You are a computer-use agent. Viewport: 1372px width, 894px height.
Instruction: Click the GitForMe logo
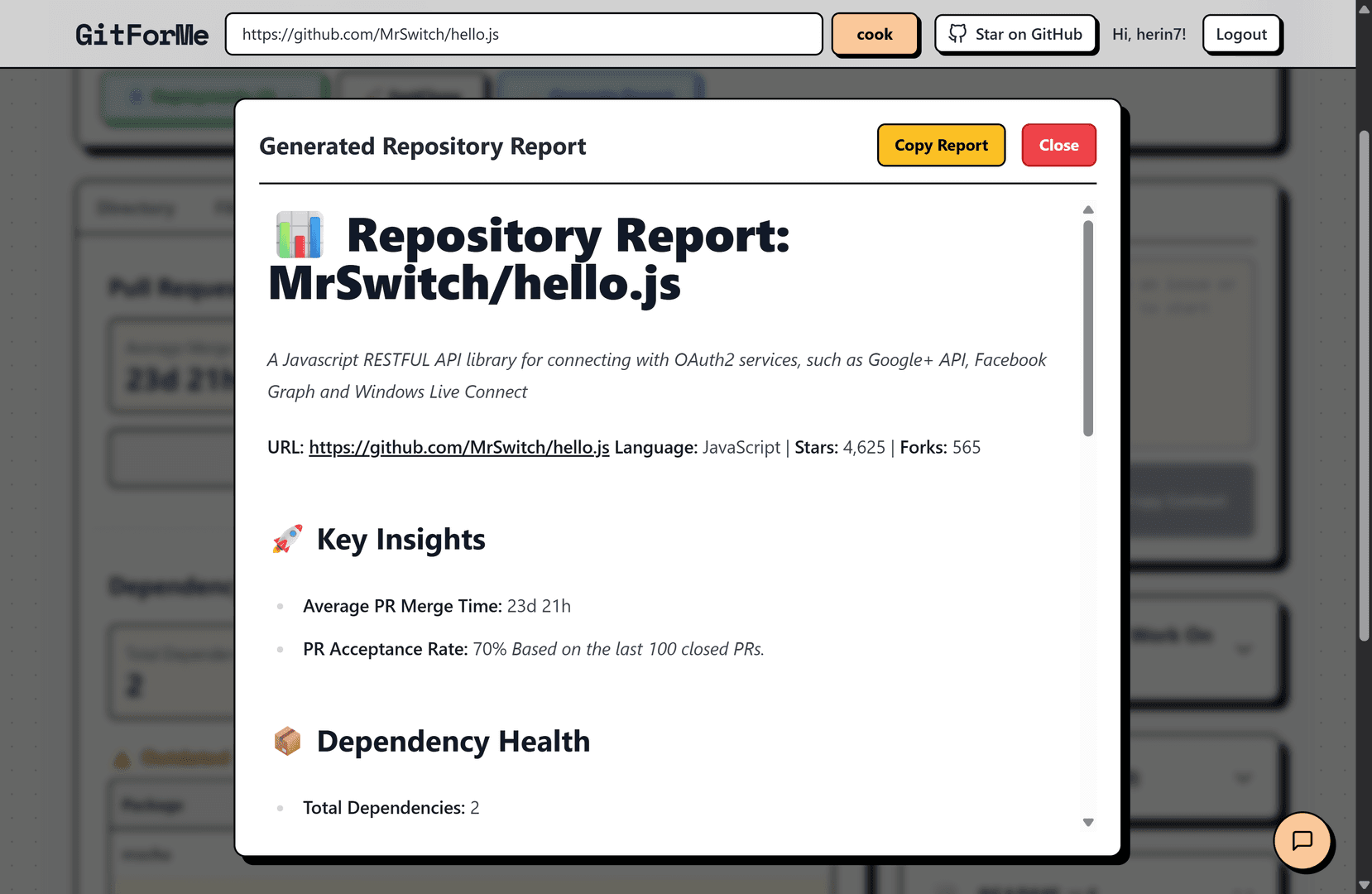pyautogui.click(x=142, y=35)
